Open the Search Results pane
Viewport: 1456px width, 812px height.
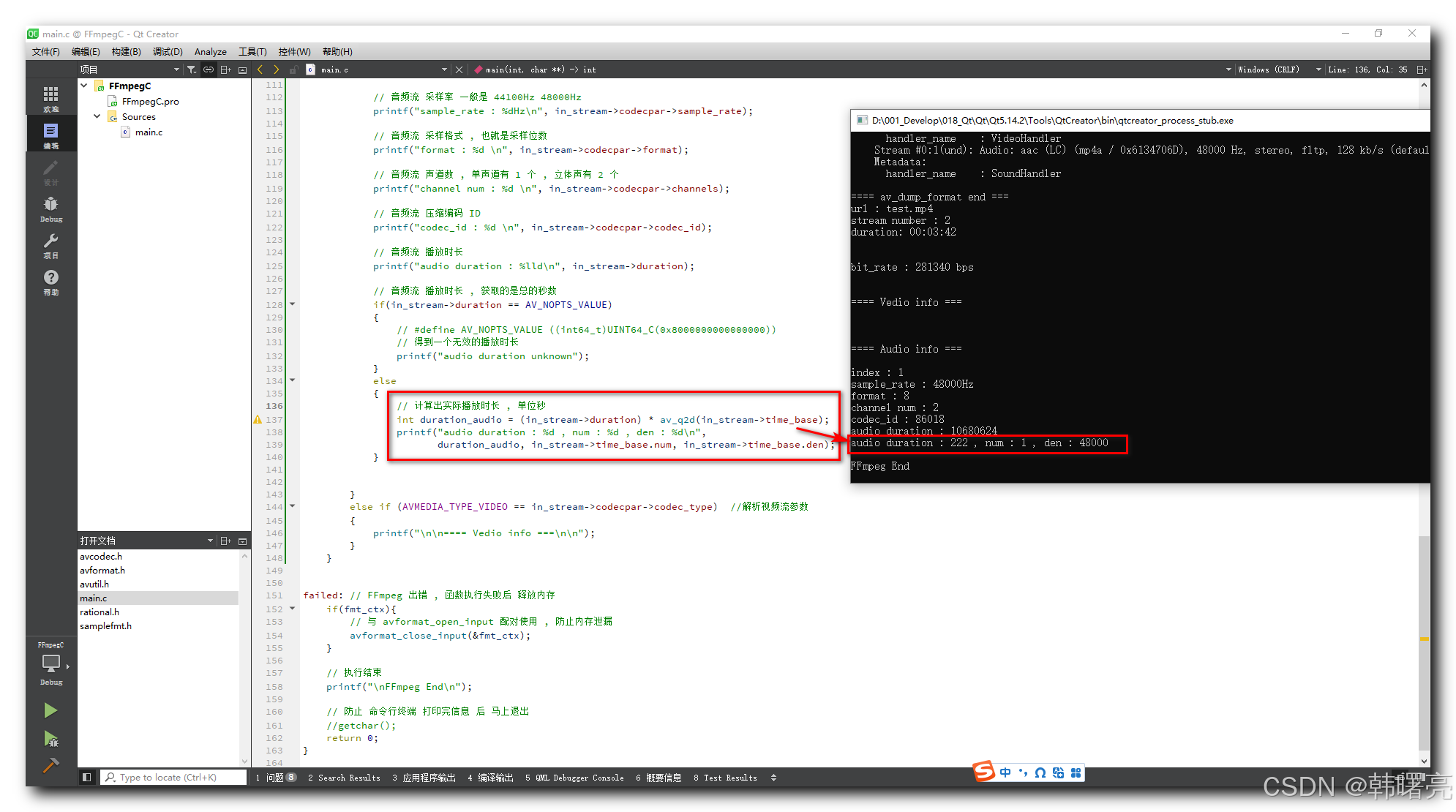(344, 778)
